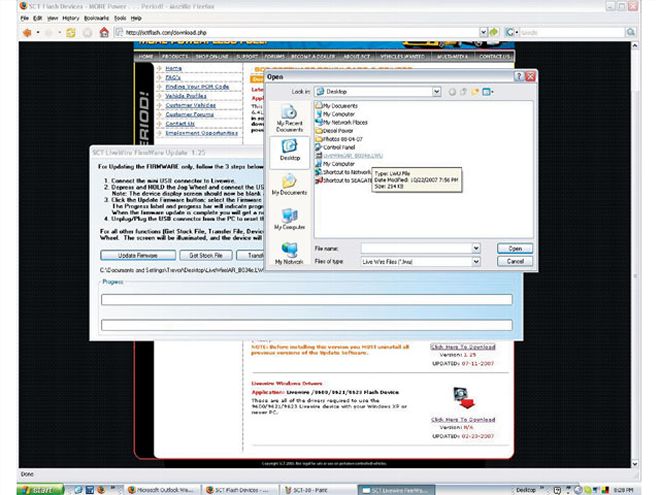Click the Firefox Reload page icon

(71, 32)
